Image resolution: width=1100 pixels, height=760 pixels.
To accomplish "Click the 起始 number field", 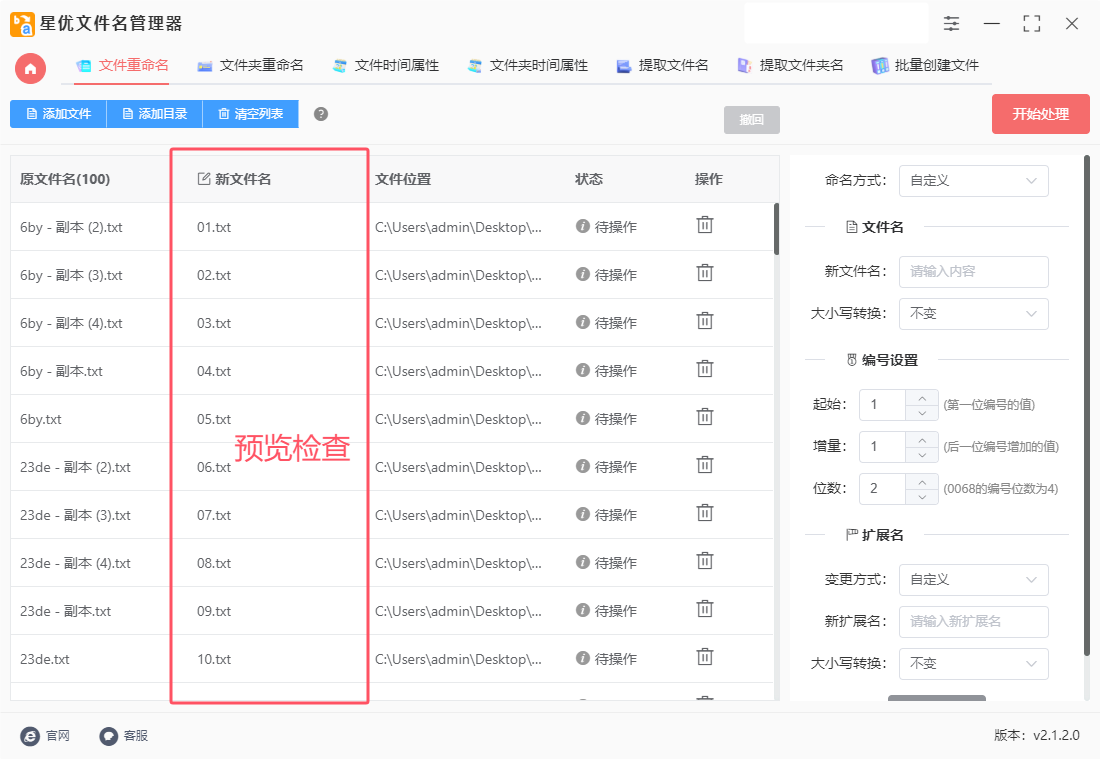I will coord(883,405).
